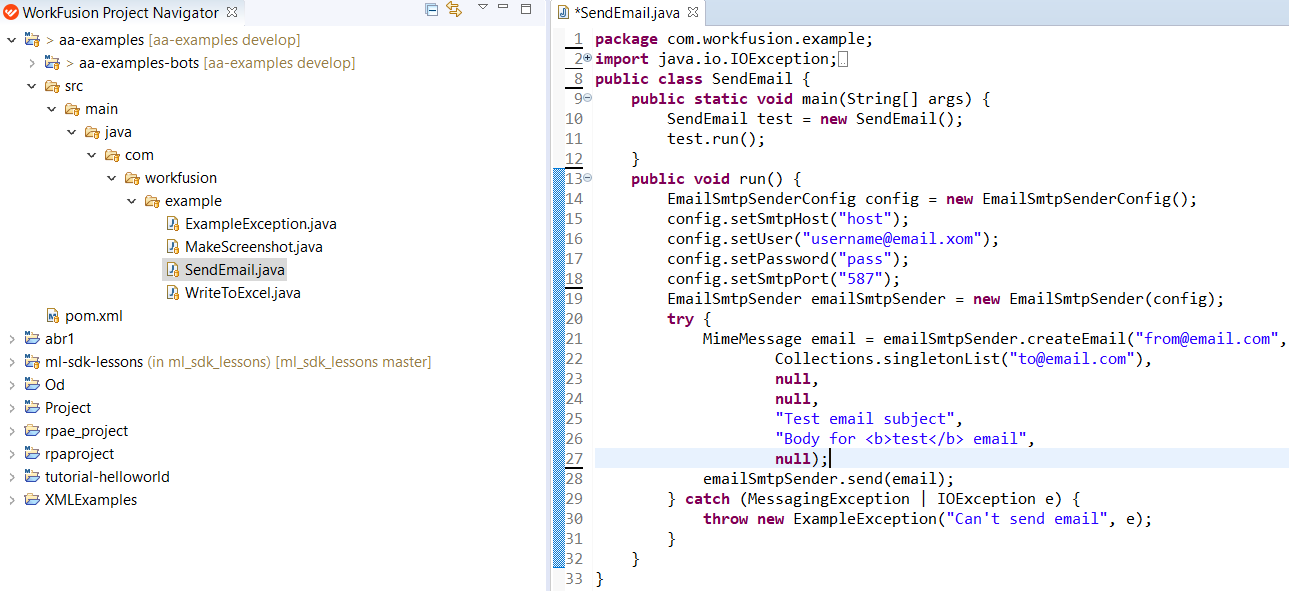Collapse the workfusion folder

[x=111, y=178]
